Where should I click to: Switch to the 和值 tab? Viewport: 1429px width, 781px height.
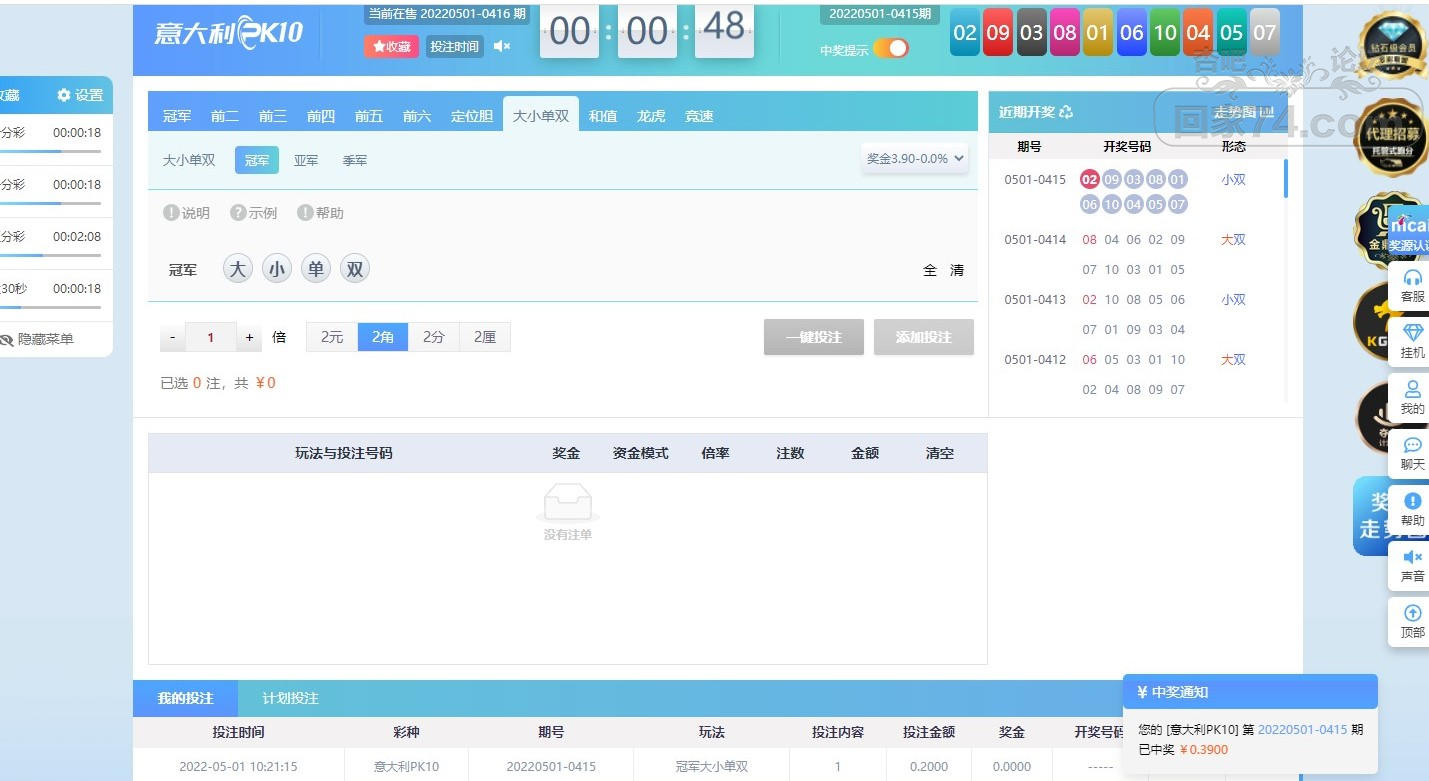pyautogui.click(x=603, y=116)
